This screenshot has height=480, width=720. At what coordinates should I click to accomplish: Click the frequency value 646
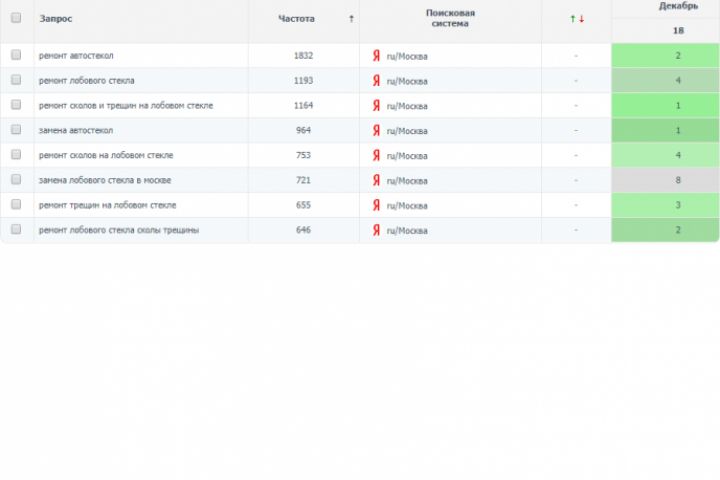[x=303, y=230]
